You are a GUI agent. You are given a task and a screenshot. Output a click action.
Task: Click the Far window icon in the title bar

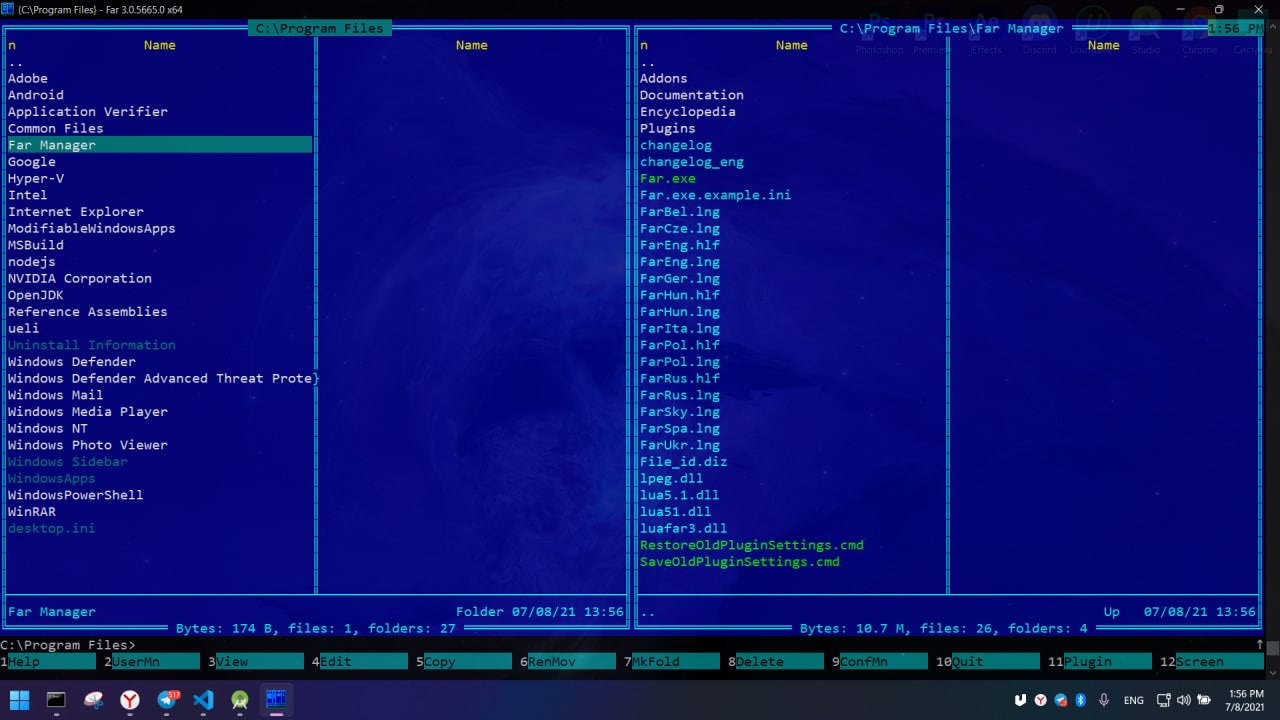coord(9,9)
